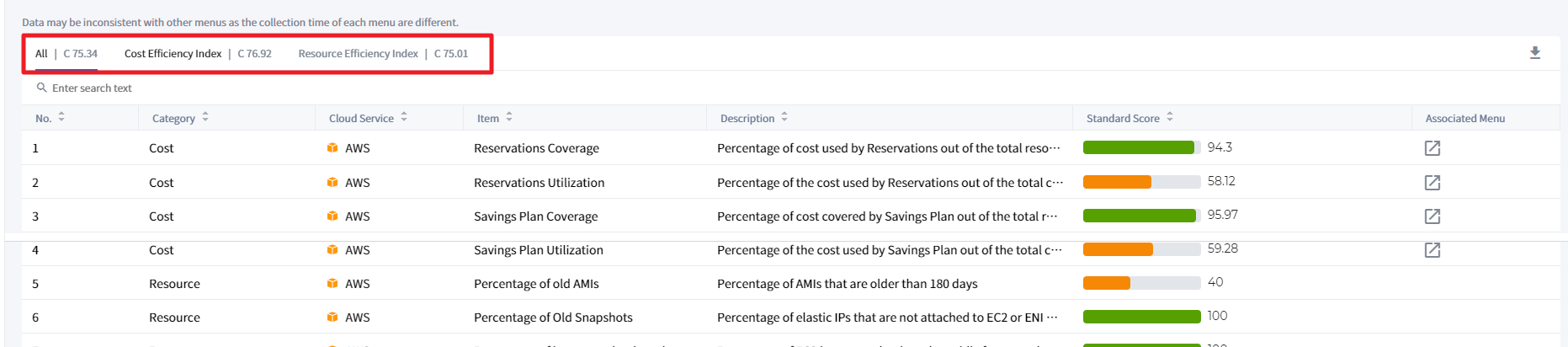
Task: Open associated menu for Reservations Utilization row
Action: tap(1432, 183)
